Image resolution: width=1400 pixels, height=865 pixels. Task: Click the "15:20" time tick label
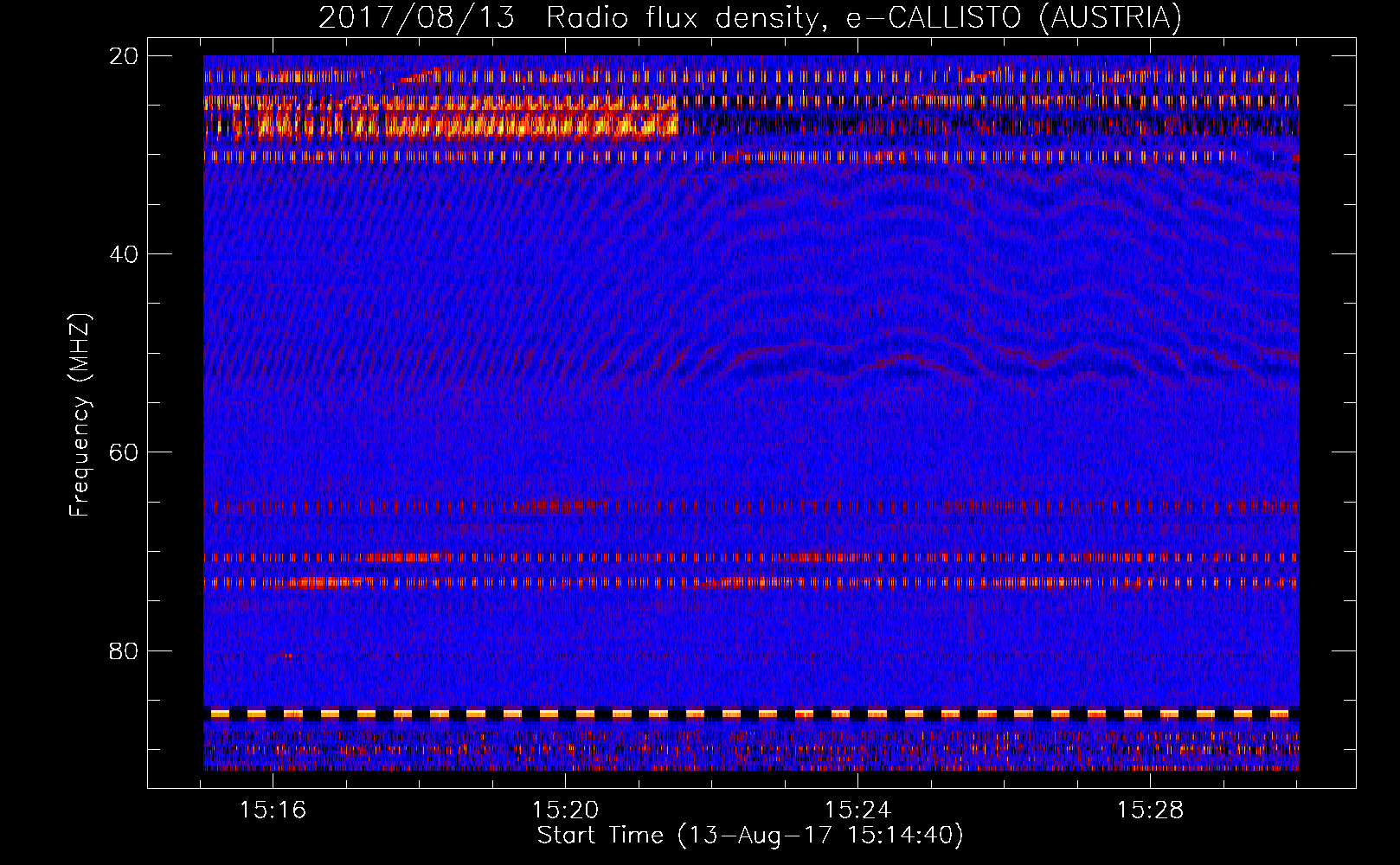(x=565, y=810)
